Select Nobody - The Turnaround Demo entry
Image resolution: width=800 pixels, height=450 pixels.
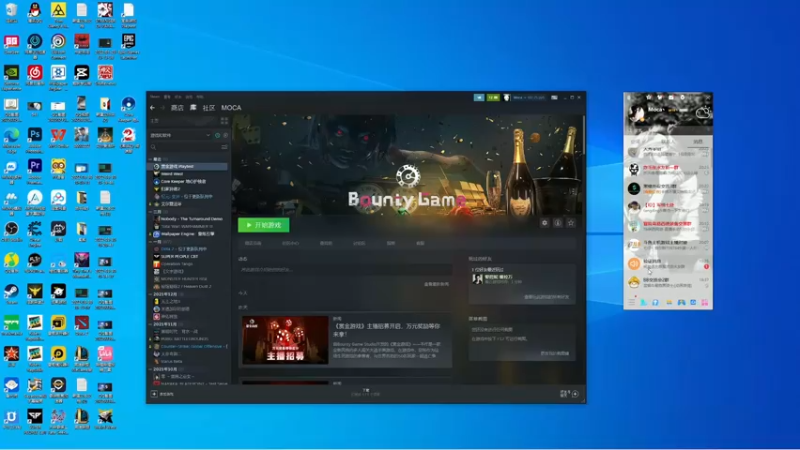click(188, 219)
